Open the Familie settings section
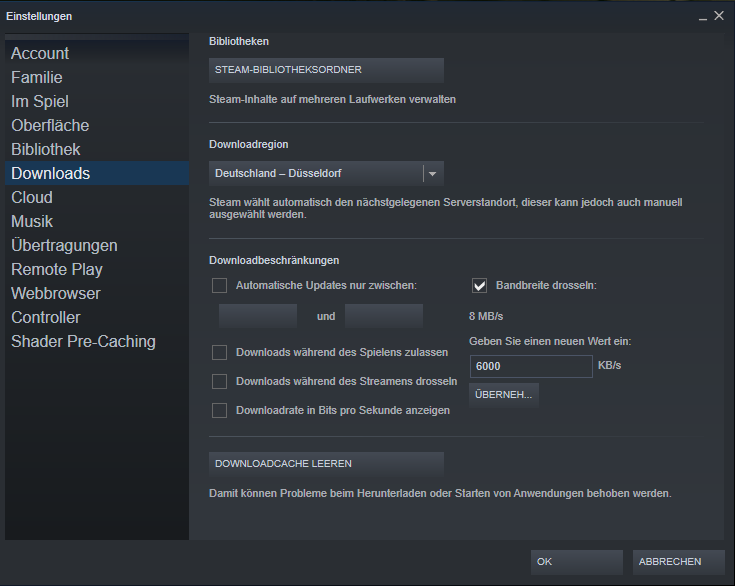735x586 pixels. pyautogui.click(x=97, y=77)
